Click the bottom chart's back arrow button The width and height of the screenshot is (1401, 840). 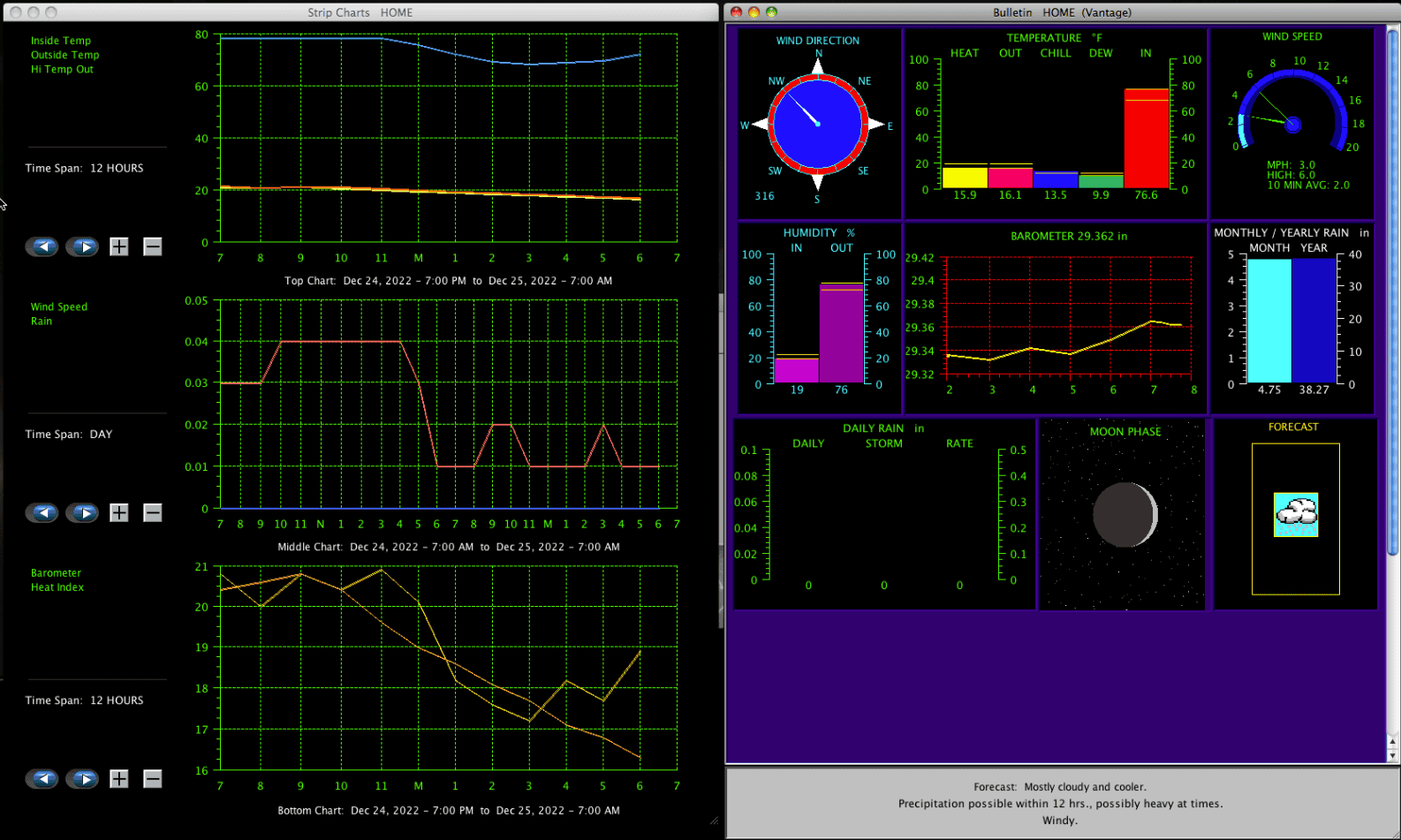(42, 778)
